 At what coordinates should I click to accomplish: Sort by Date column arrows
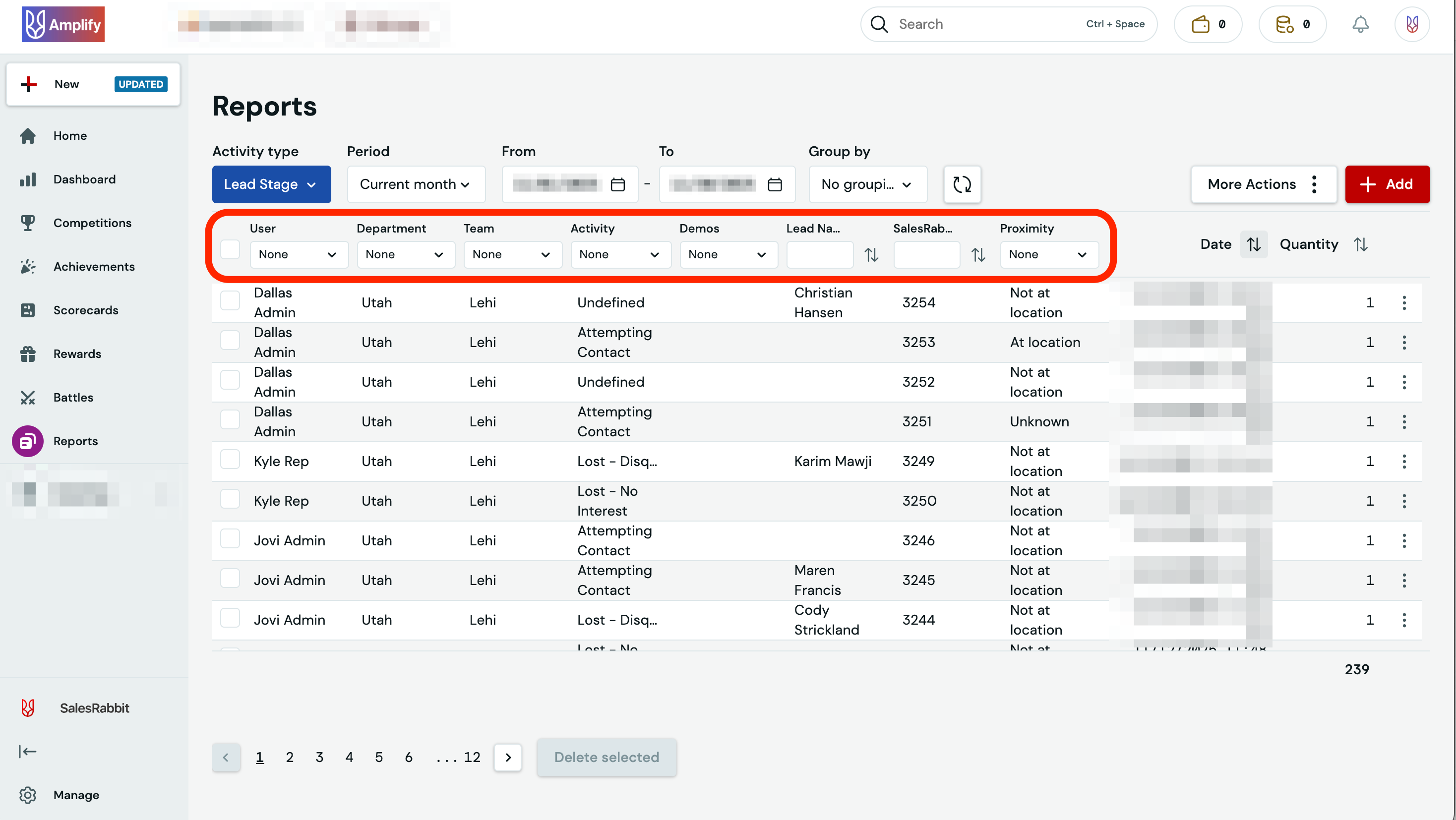[1254, 244]
